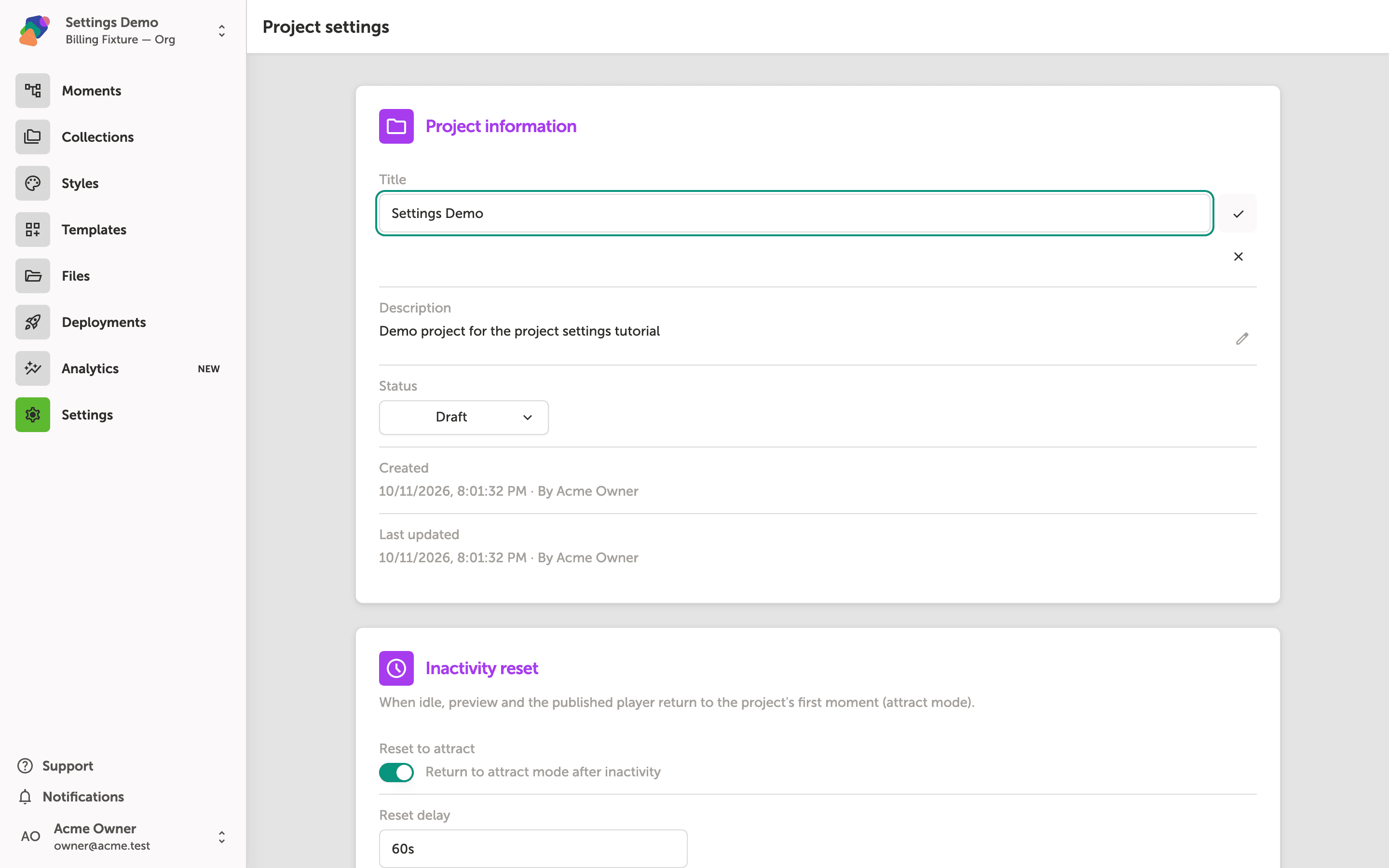The image size is (1389, 868).
Task: Click the Title input with Settings Demo
Action: [795, 214]
